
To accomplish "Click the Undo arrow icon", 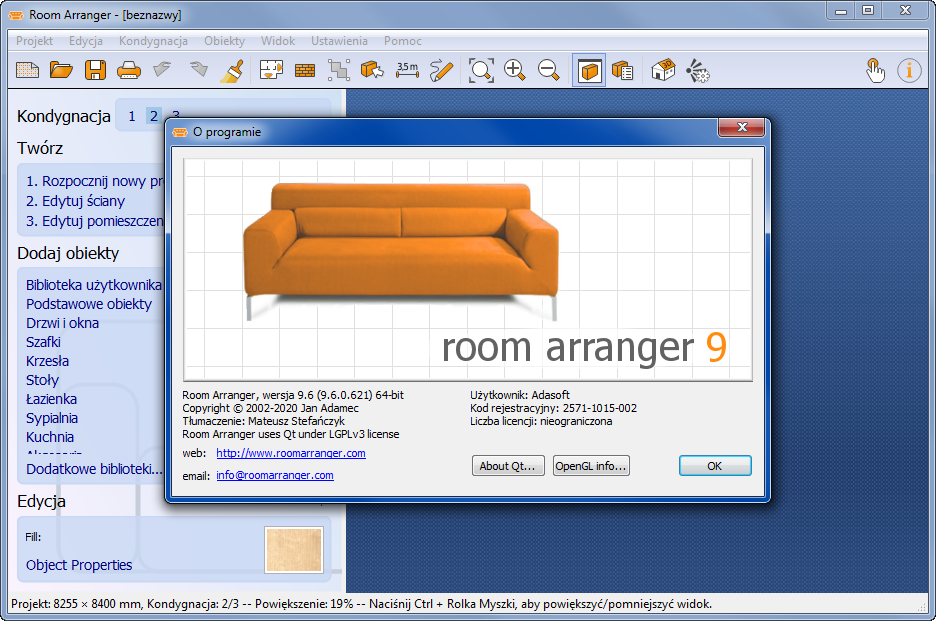I will point(162,70).
